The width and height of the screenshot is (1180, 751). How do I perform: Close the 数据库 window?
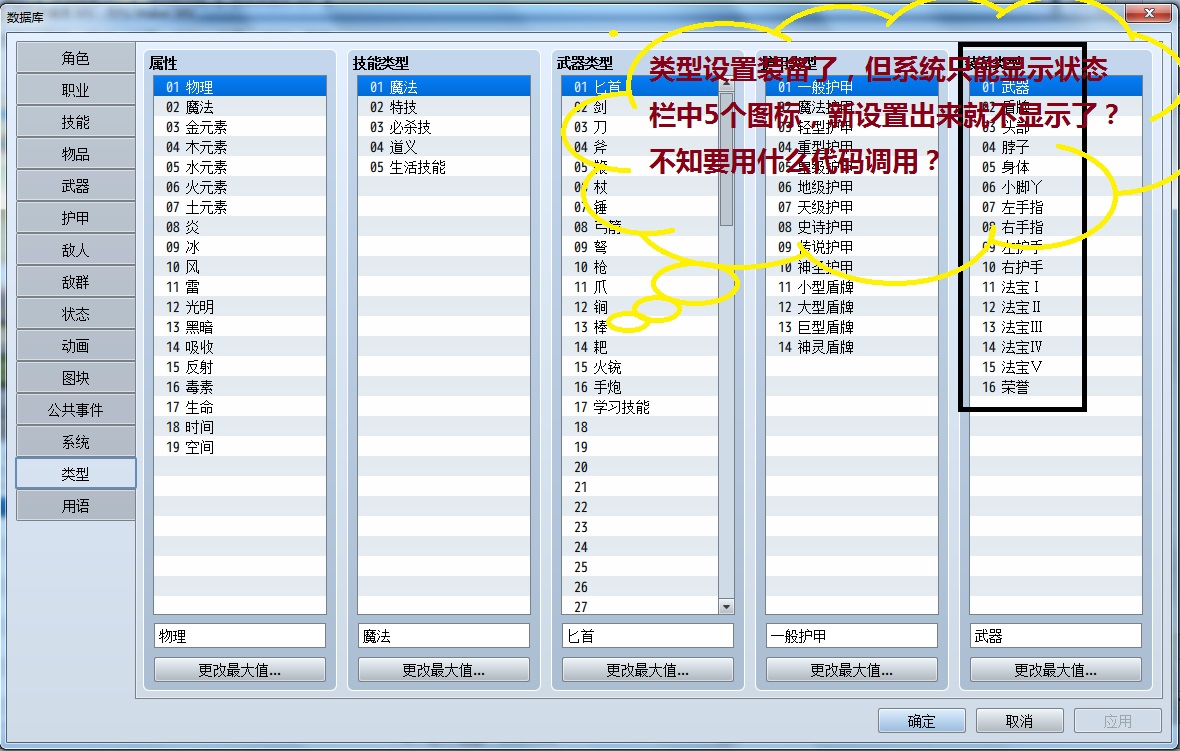coord(1148,13)
